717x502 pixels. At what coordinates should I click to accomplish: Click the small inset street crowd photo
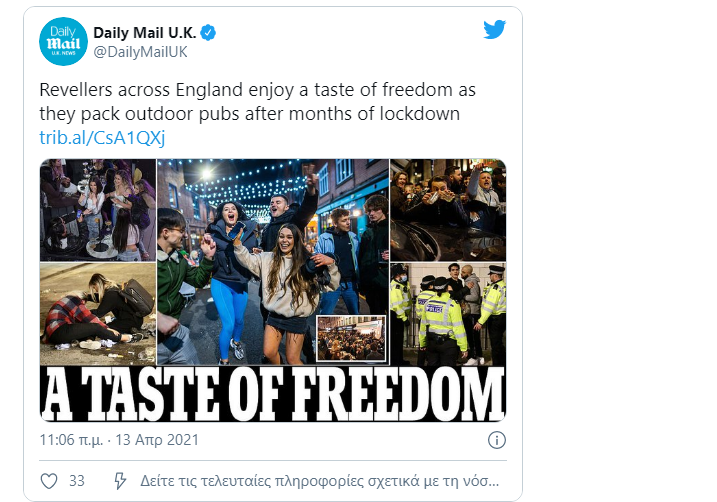tap(350, 338)
